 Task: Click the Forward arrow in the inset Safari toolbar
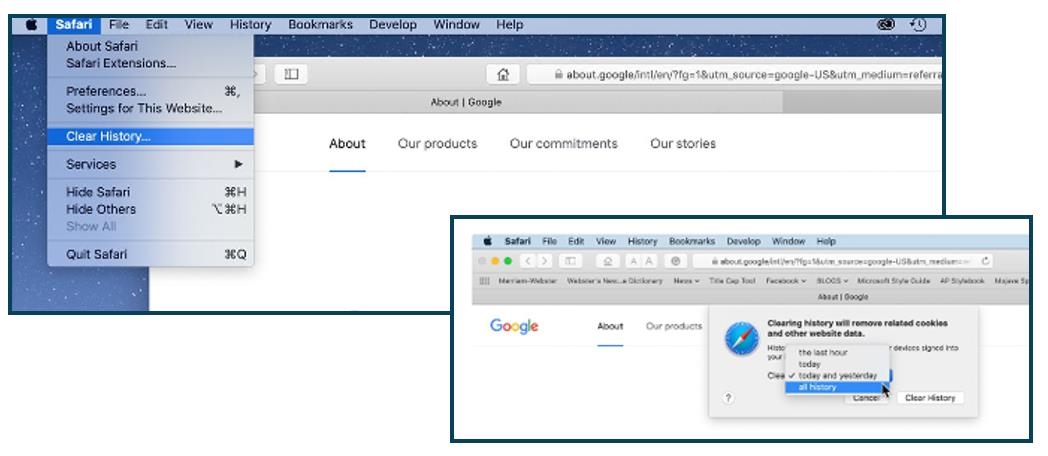coord(545,261)
